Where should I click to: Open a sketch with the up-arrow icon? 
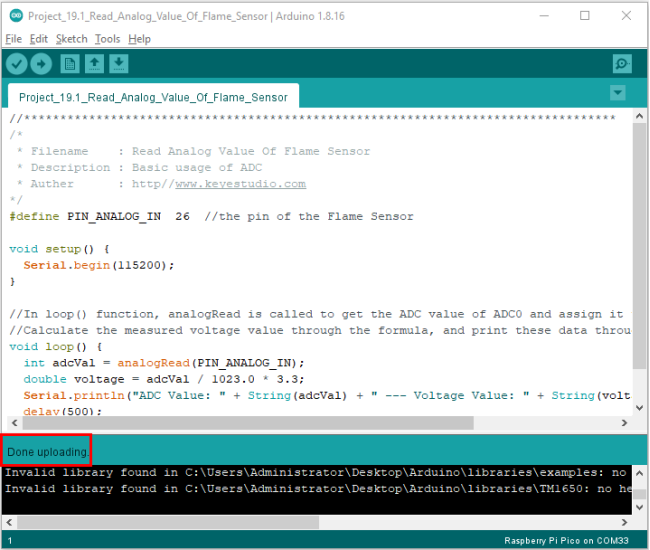pos(94,64)
